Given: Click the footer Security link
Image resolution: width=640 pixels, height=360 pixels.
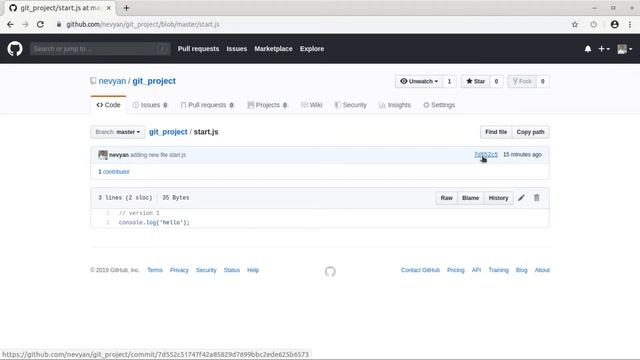Looking at the screenshot, I should [x=206, y=270].
